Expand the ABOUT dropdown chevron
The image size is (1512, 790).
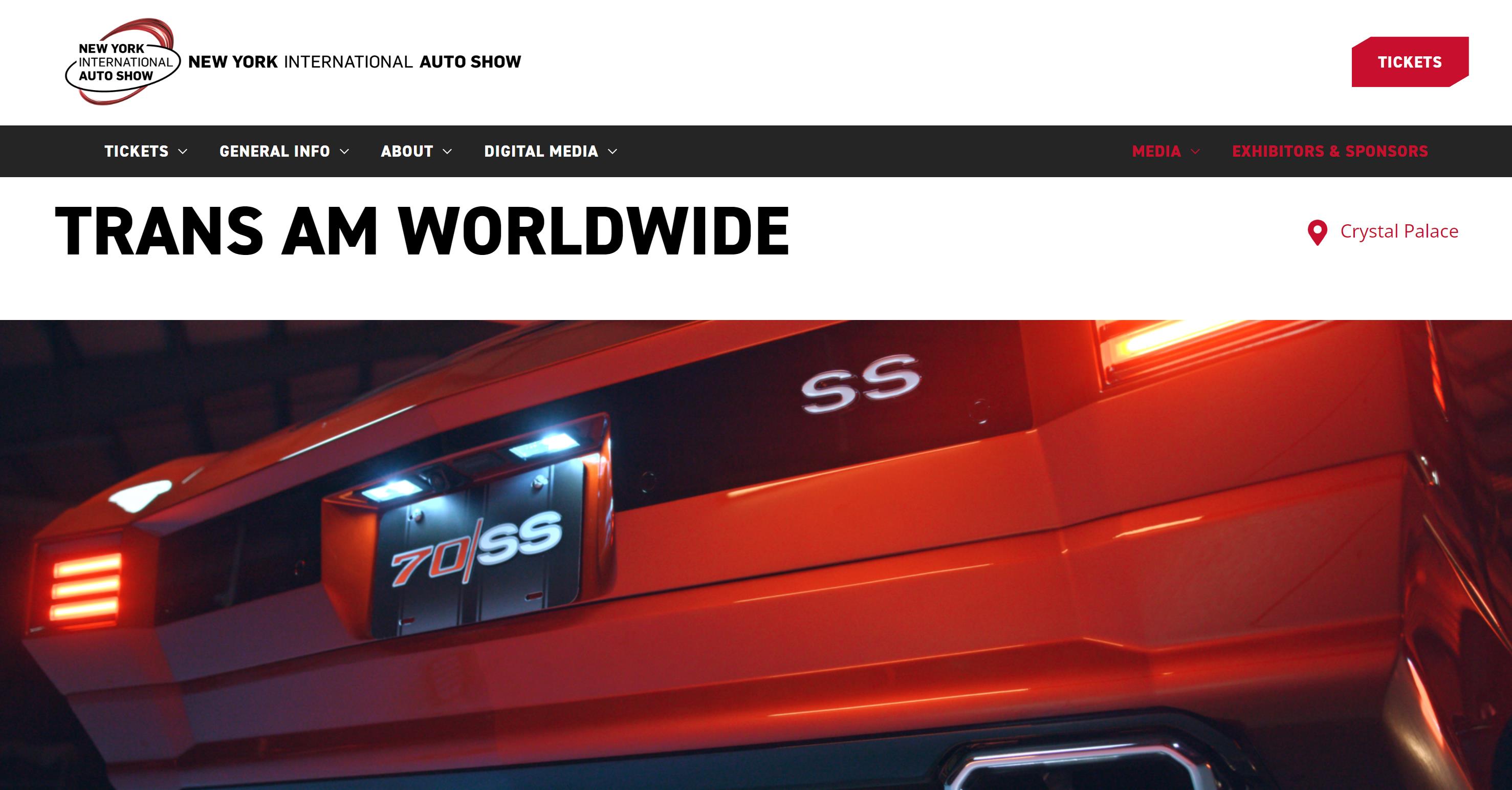(x=447, y=152)
